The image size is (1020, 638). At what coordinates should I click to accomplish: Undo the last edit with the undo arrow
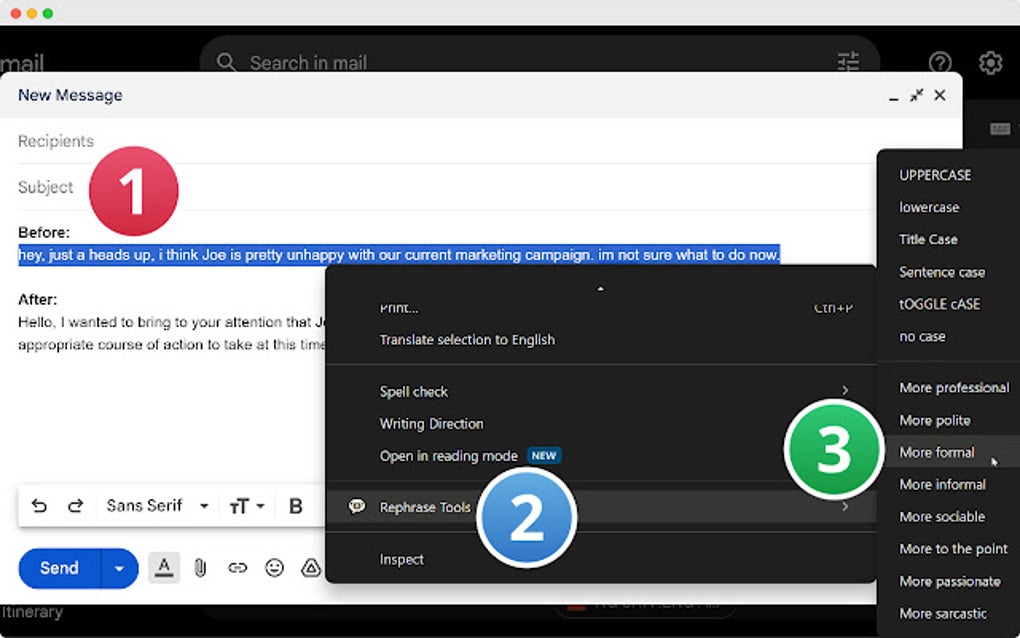(38, 505)
